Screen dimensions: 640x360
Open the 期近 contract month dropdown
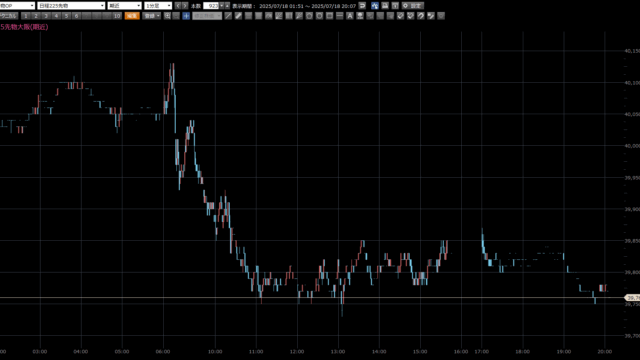coord(124,6)
